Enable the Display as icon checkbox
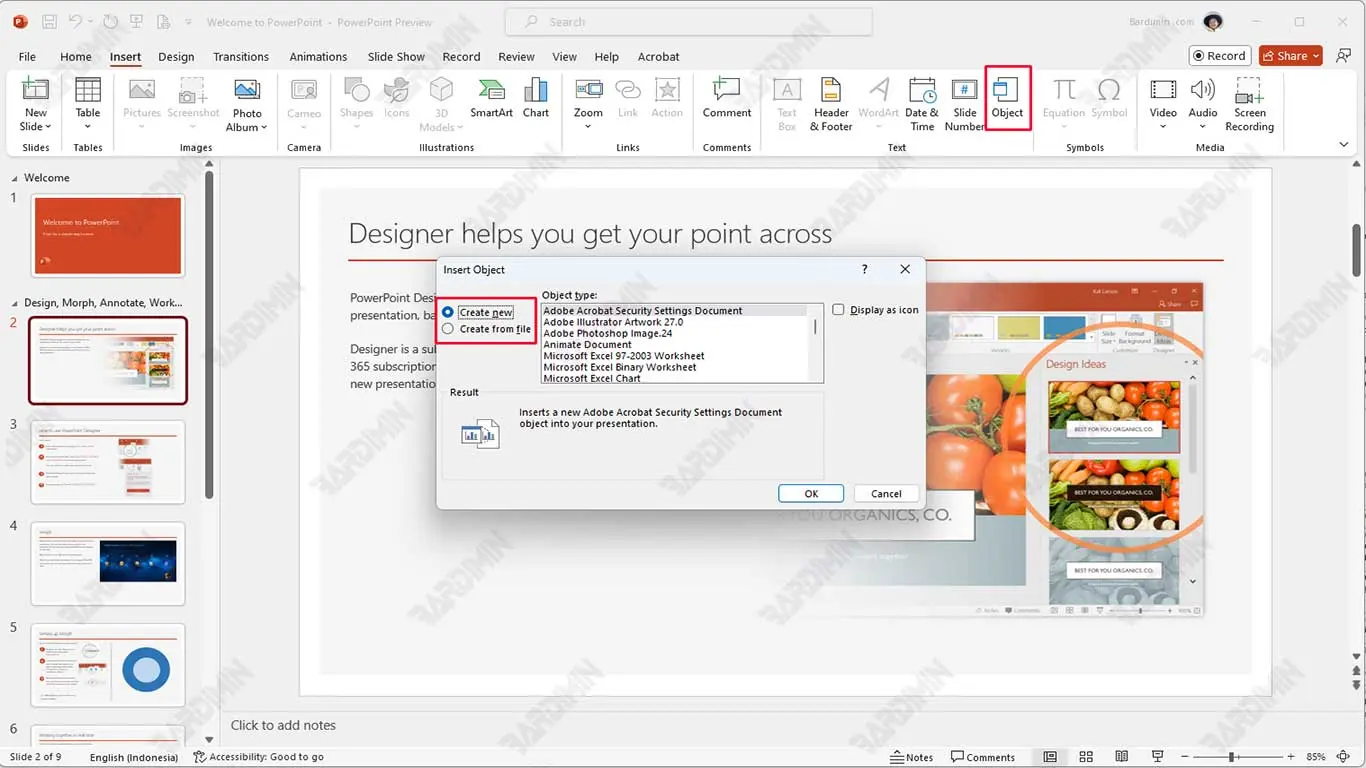The height and width of the screenshot is (768, 1366). [838, 310]
